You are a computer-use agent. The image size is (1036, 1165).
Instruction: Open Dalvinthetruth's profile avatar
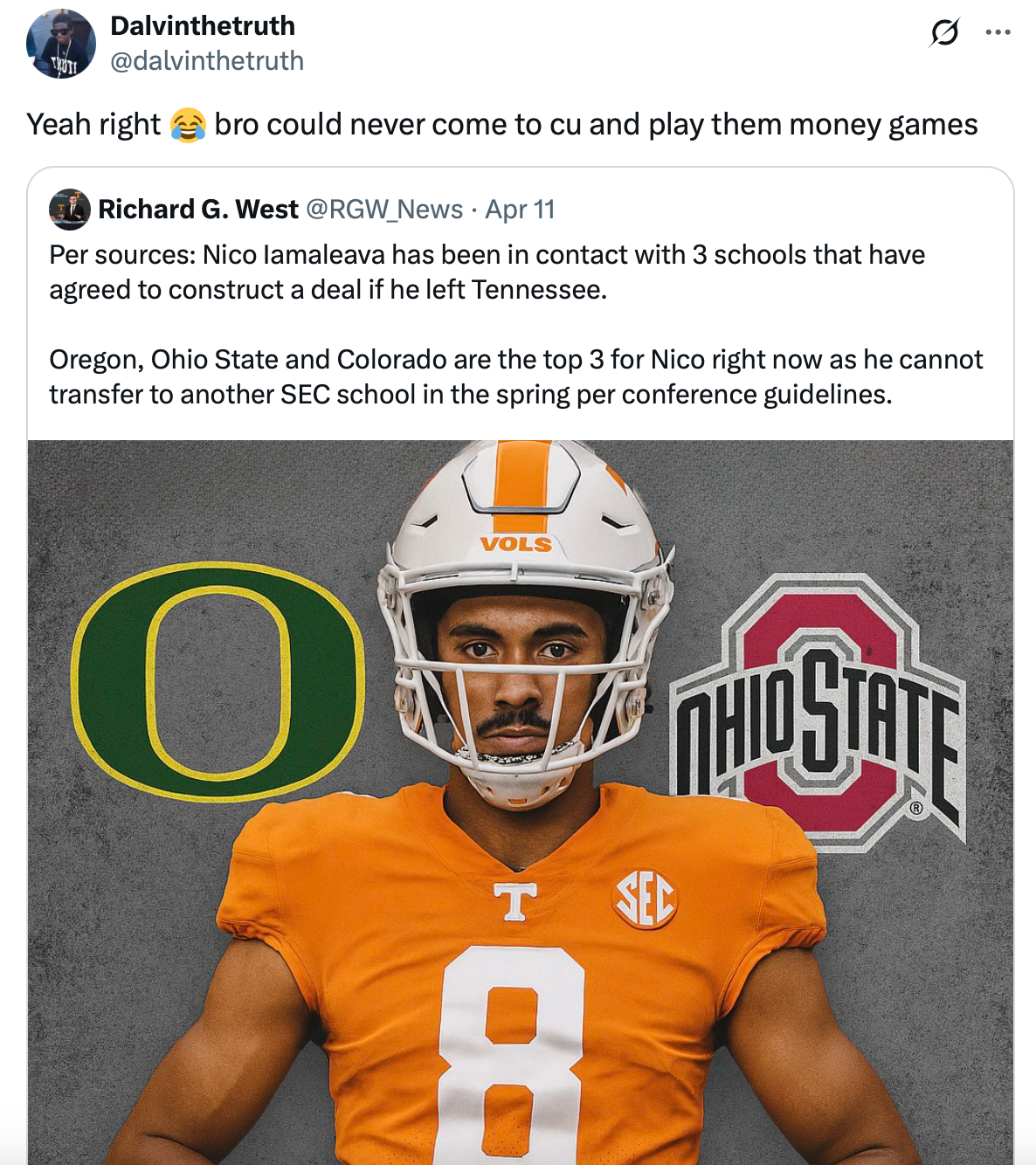tap(61, 44)
